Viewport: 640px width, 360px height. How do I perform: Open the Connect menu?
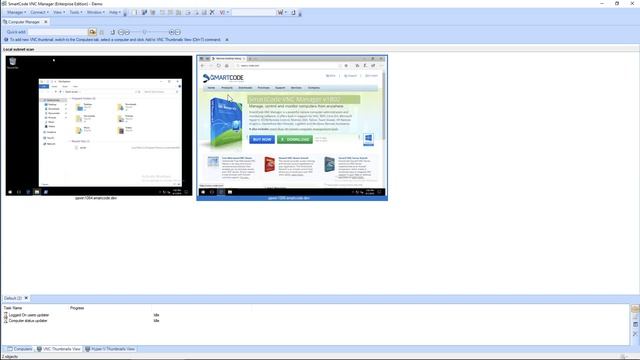pyautogui.click(x=39, y=12)
